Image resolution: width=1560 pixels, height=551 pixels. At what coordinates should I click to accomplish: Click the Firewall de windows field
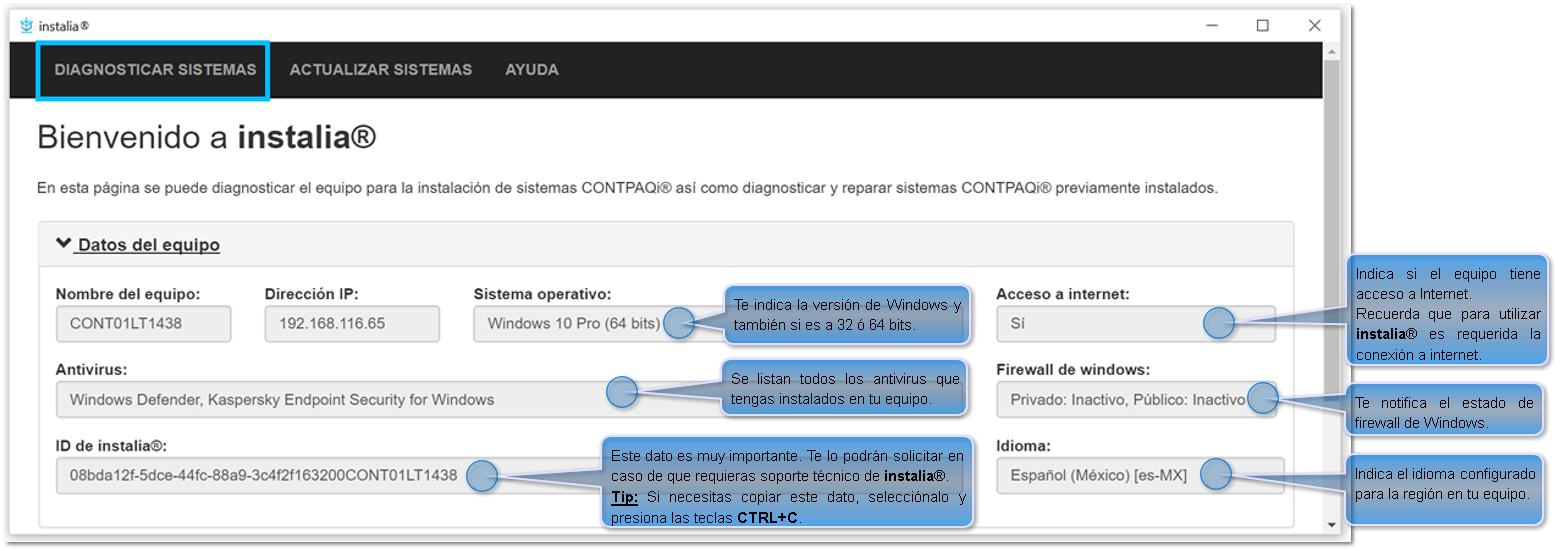1136,399
